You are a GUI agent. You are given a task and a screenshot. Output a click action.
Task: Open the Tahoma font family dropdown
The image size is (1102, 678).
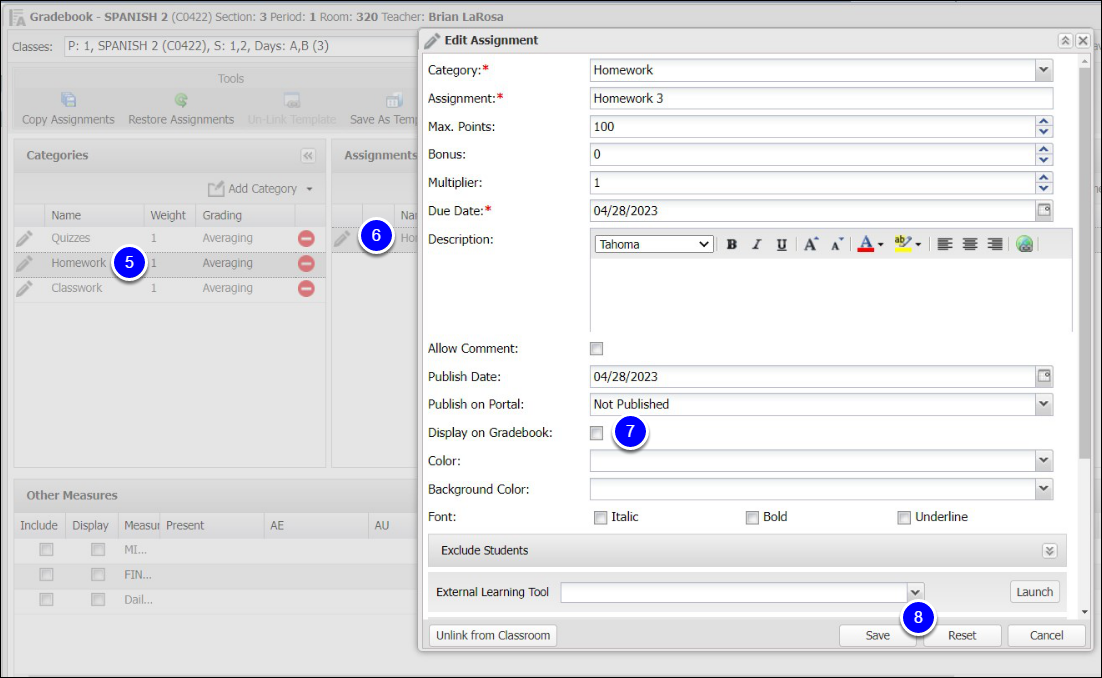point(654,244)
